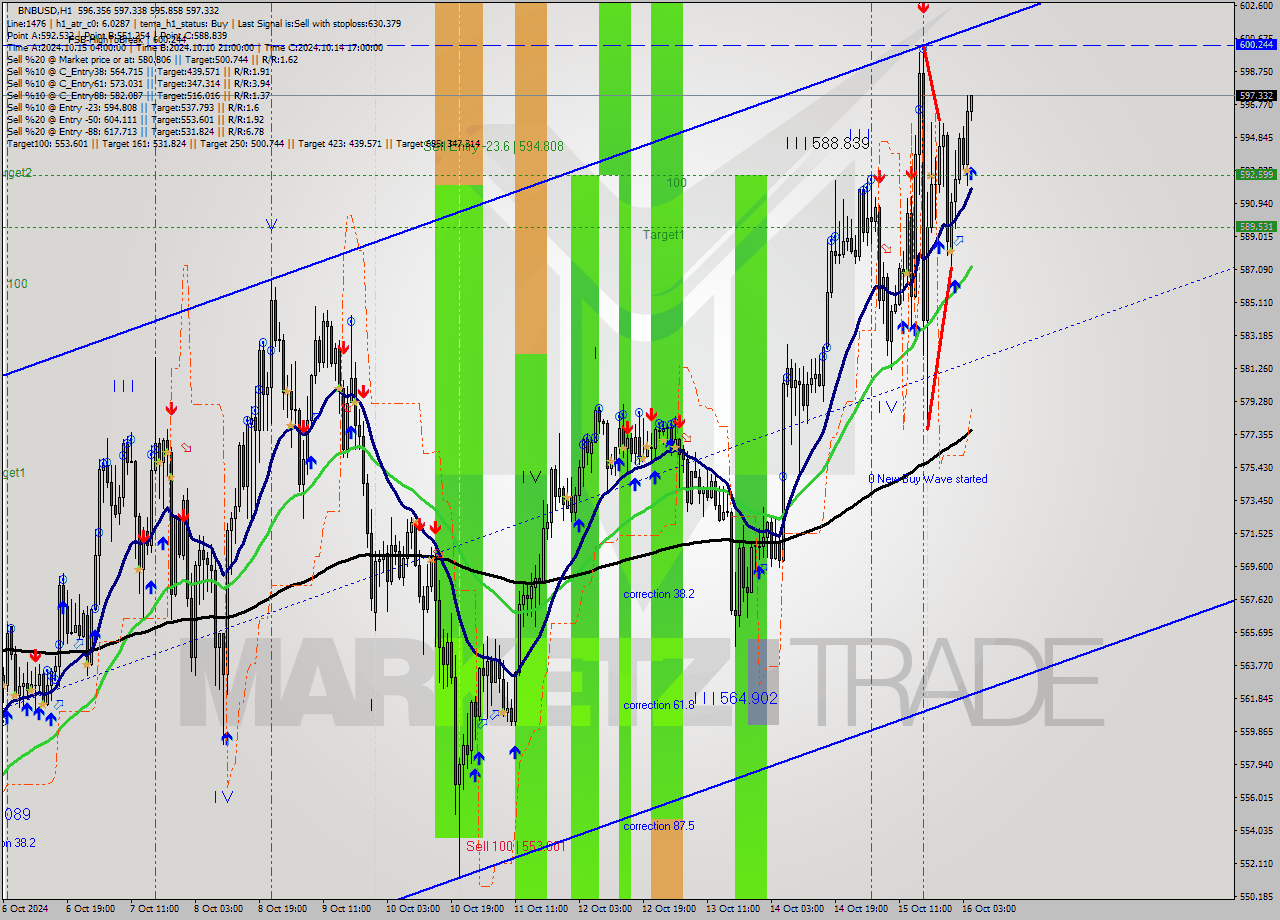Click the 'Target100: 553.601' info line
Viewport: 1280px width, 920px height.
pyautogui.click(x=244, y=144)
